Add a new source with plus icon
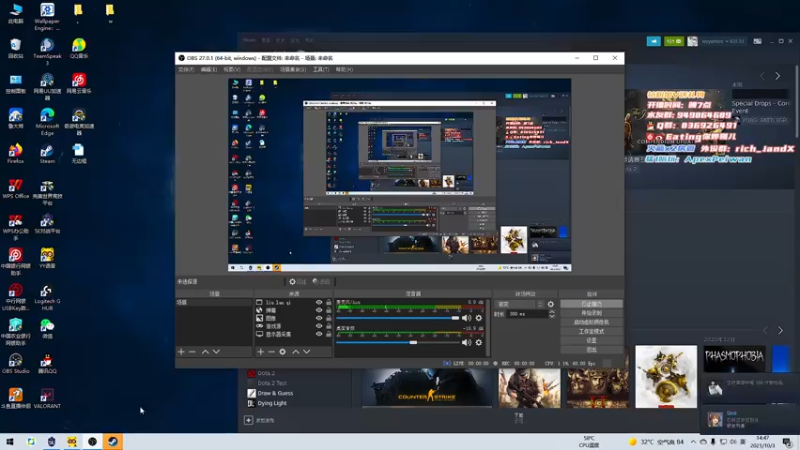 260,352
